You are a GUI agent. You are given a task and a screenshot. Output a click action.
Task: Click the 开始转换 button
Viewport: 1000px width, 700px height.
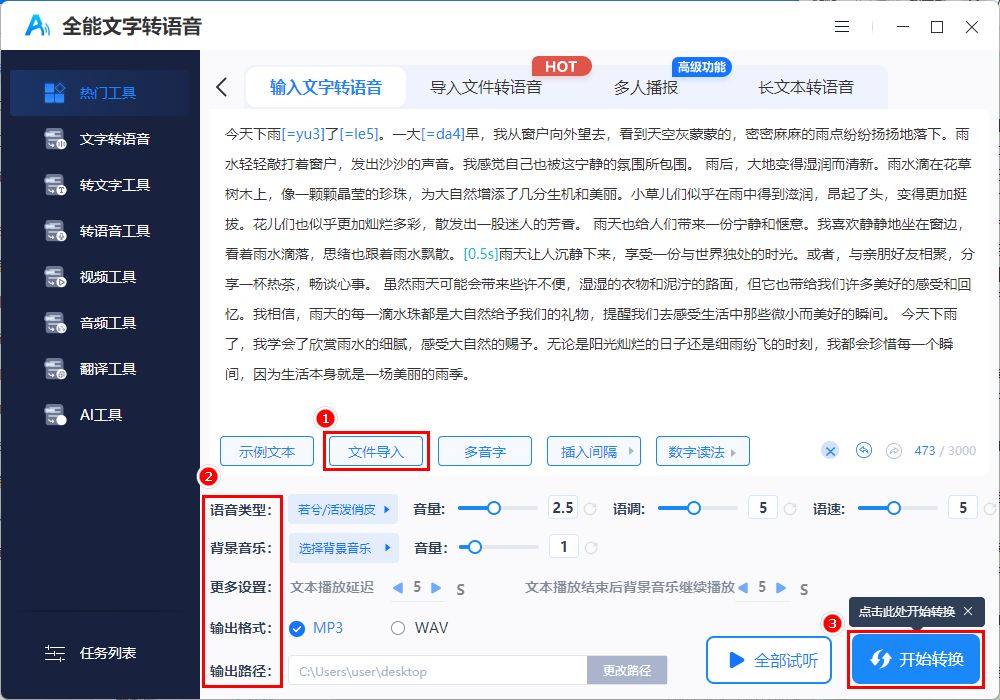(x=915, y=658)
